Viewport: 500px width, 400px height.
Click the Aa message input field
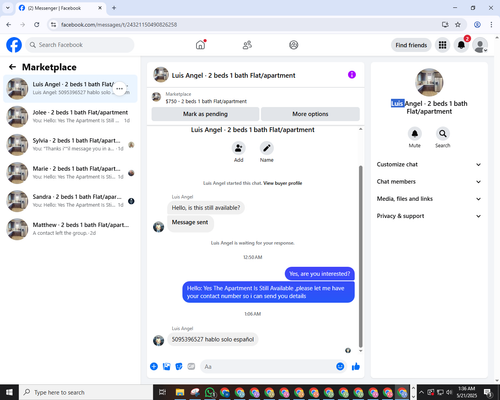[267, 367]
